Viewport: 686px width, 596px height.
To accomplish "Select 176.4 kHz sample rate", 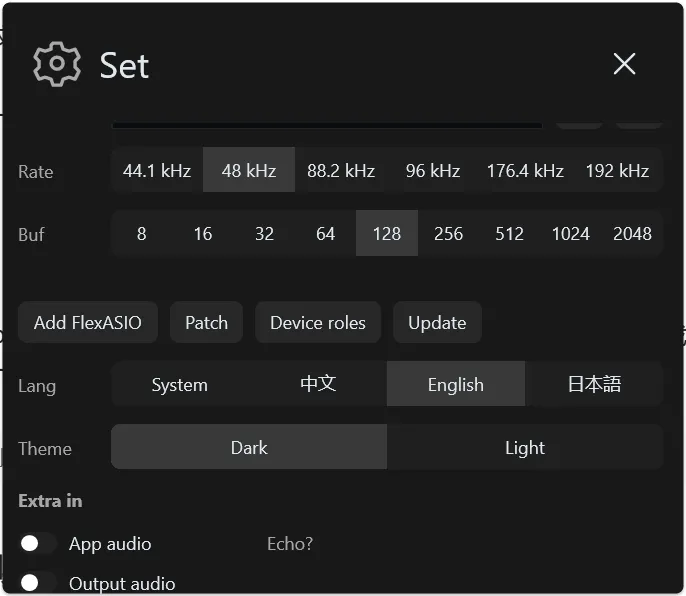I will point(525,170).
